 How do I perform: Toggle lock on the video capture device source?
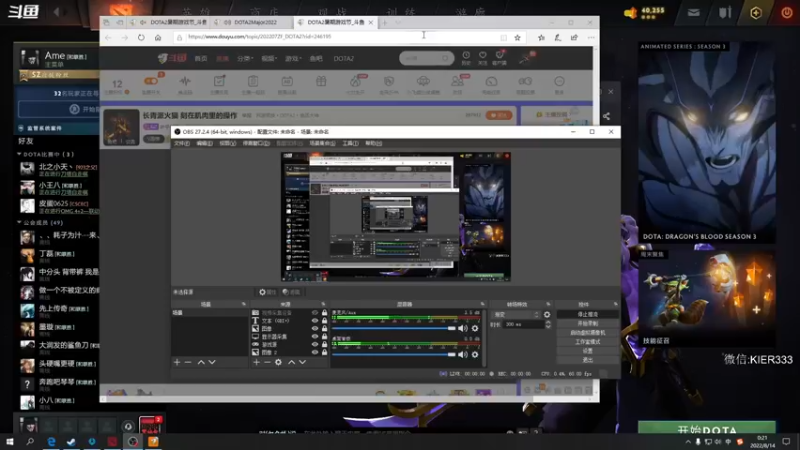click(324, 313)
